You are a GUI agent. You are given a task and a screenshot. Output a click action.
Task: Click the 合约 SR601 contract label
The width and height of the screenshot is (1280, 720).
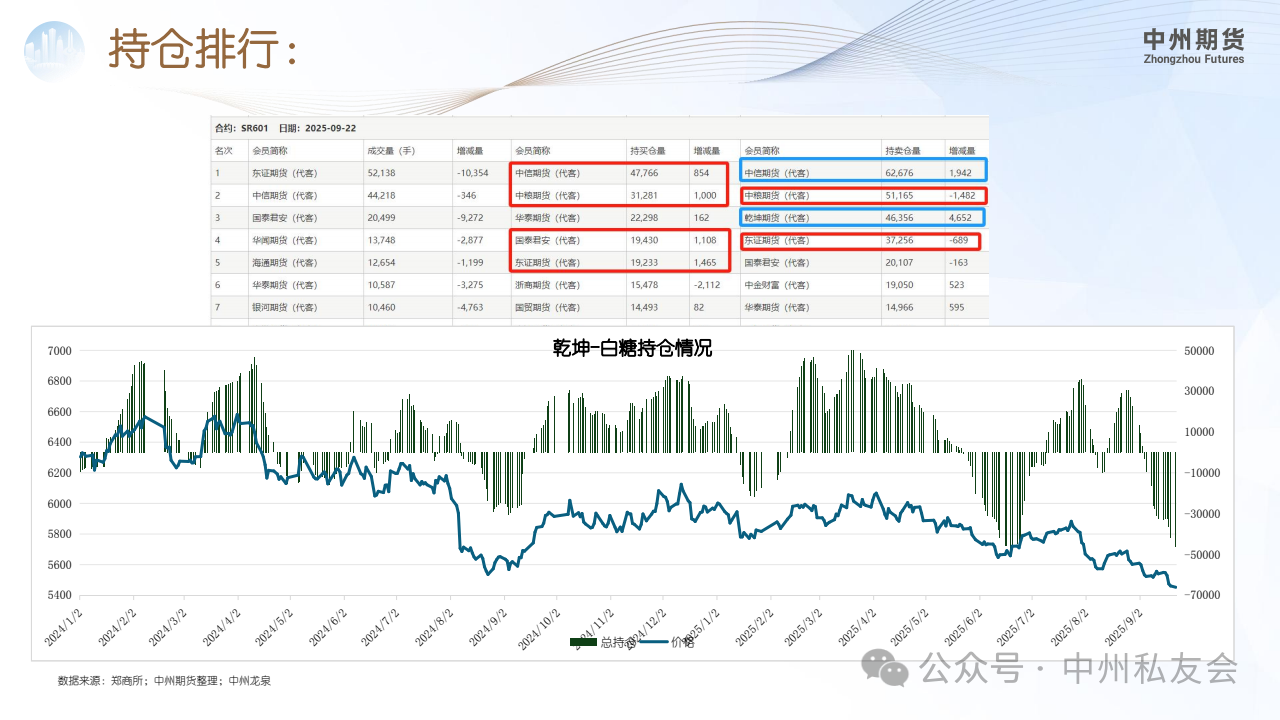point(242,128)
